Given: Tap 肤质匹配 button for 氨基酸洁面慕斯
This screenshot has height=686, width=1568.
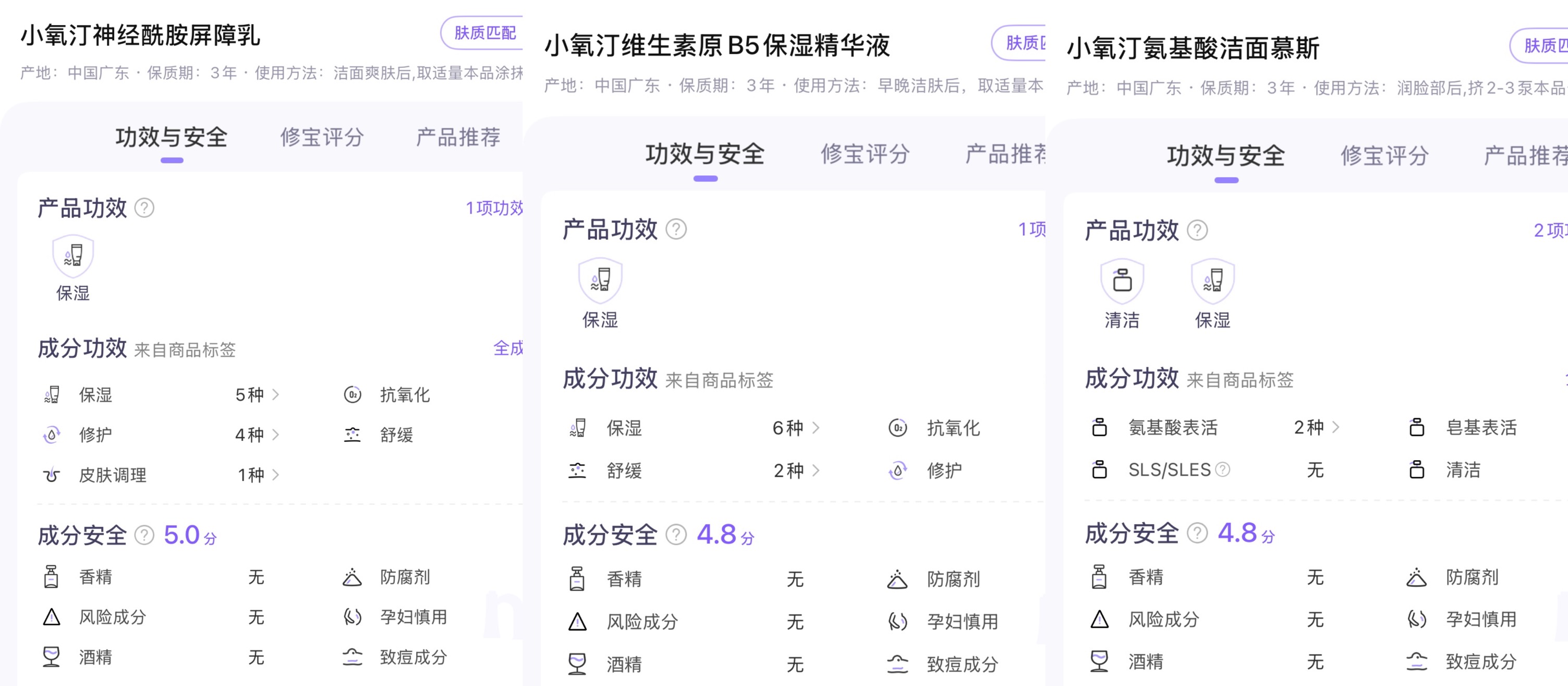Looking at the screenshot, I should tap(1539, 46).
